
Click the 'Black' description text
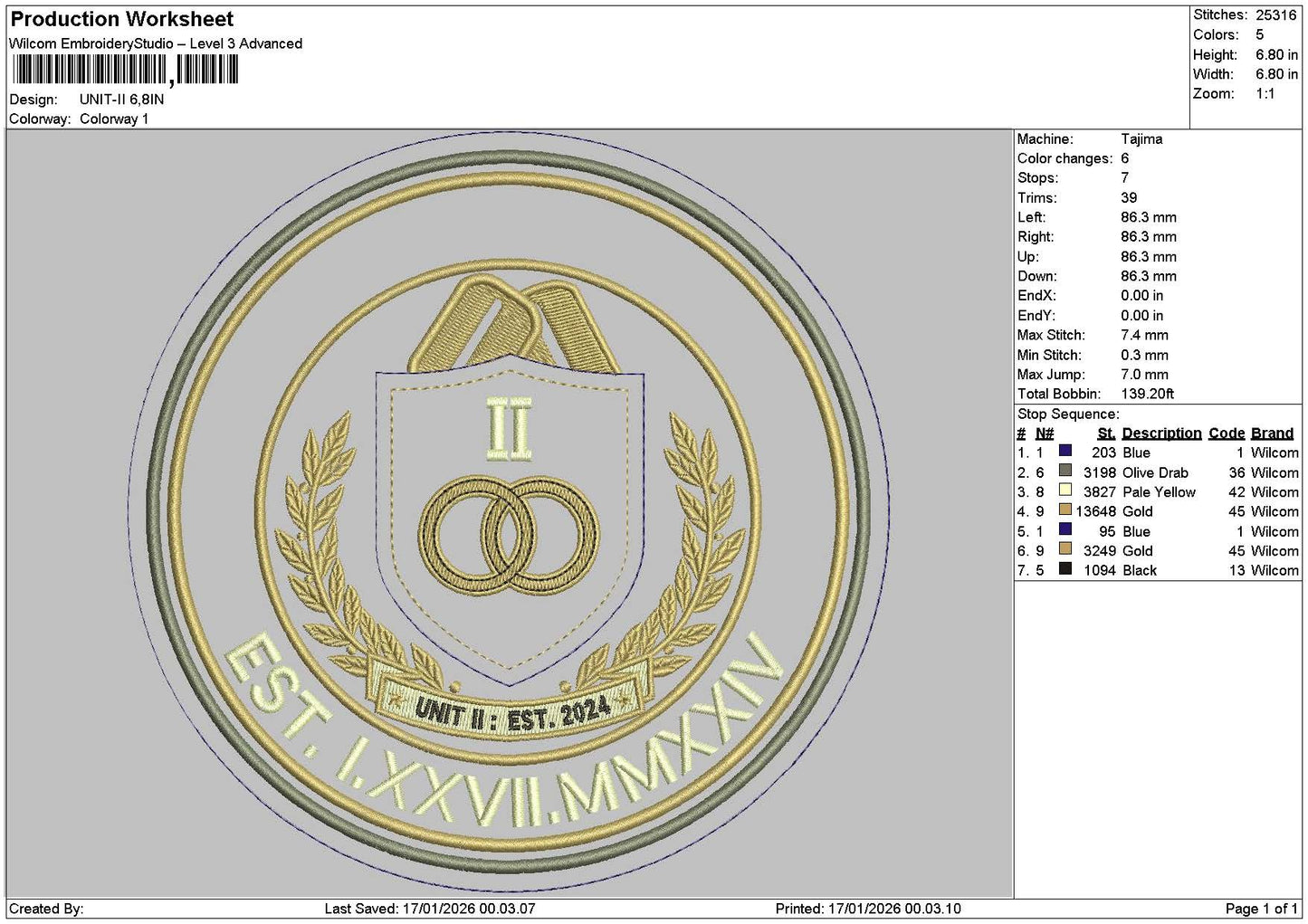pyautogui.click(x=1140, y=570)
